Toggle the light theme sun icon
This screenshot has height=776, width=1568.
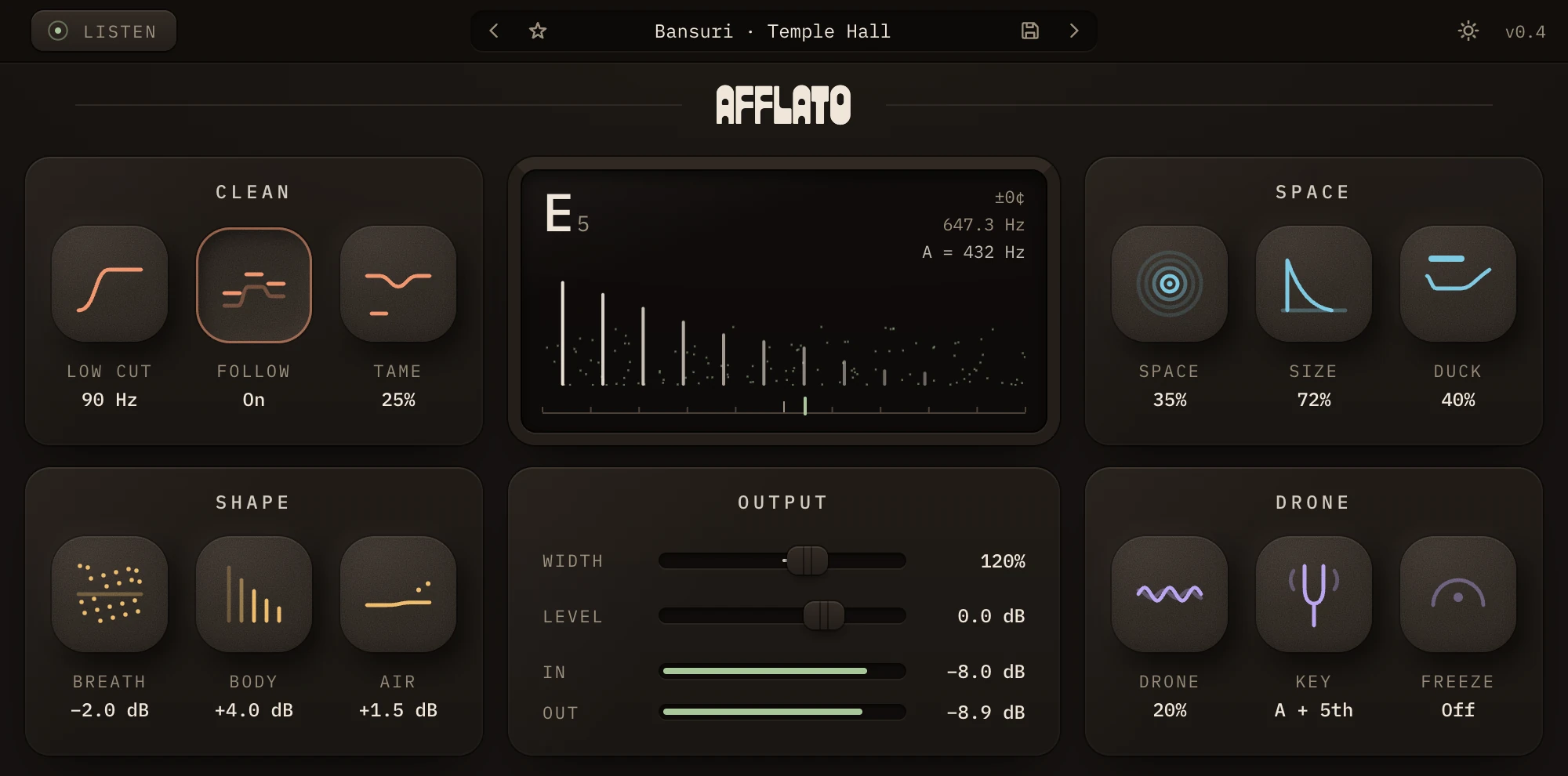click(1468, 31)
